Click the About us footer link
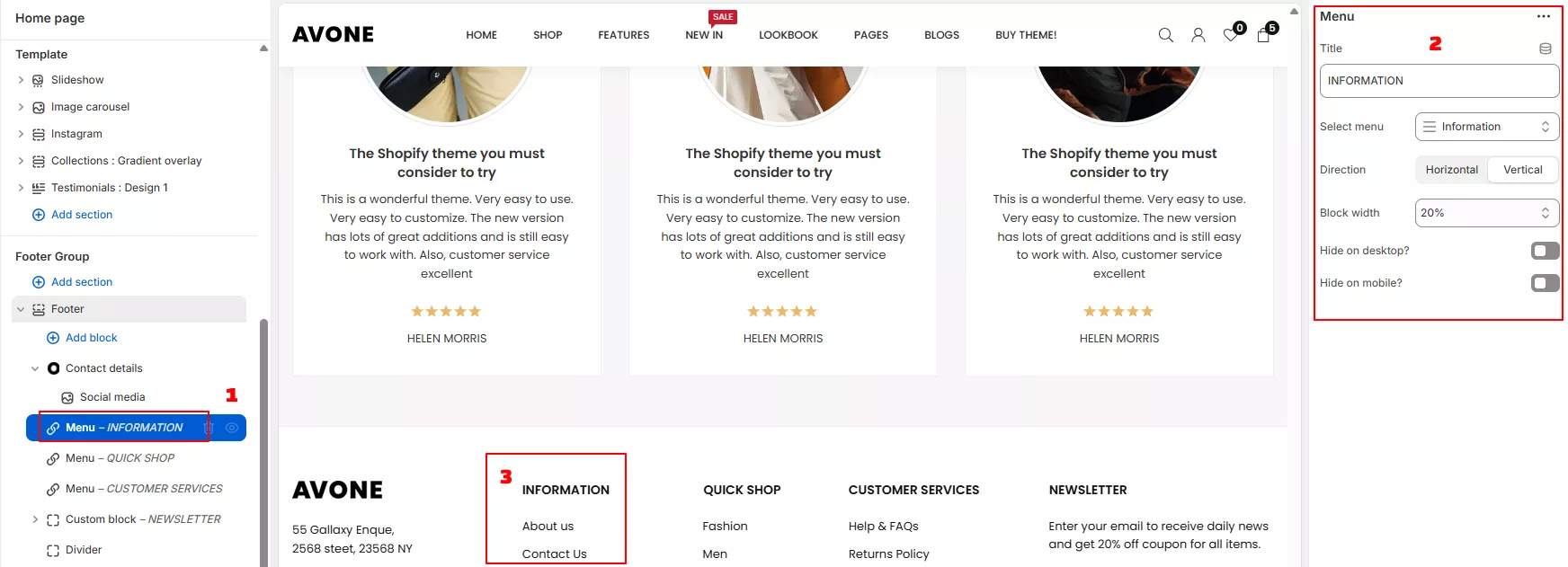This screenshot has height=567, width=1568. [x=548, y=527]
